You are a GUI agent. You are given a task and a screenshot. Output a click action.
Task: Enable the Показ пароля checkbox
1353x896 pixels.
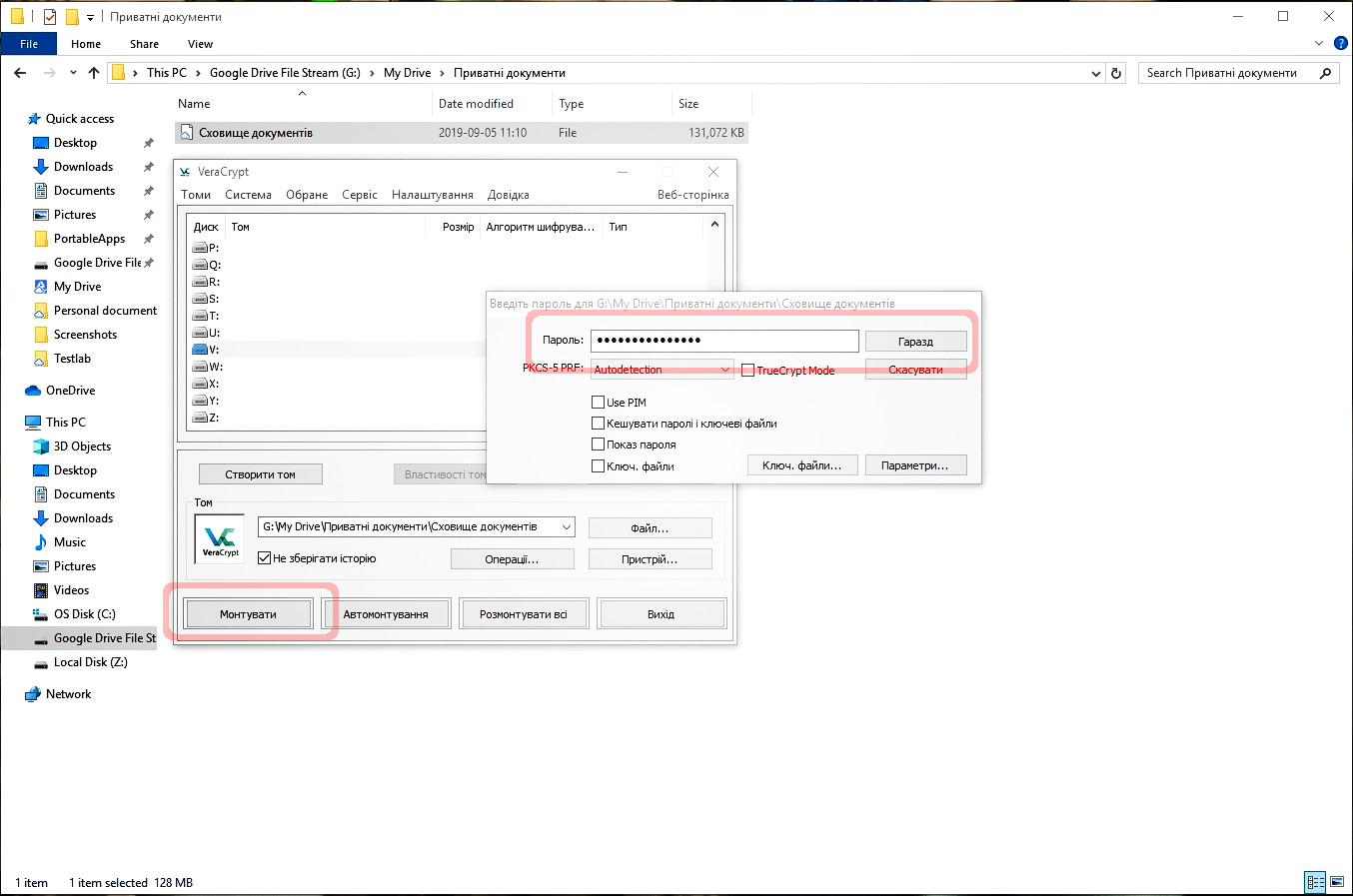(x=598, y=445)
